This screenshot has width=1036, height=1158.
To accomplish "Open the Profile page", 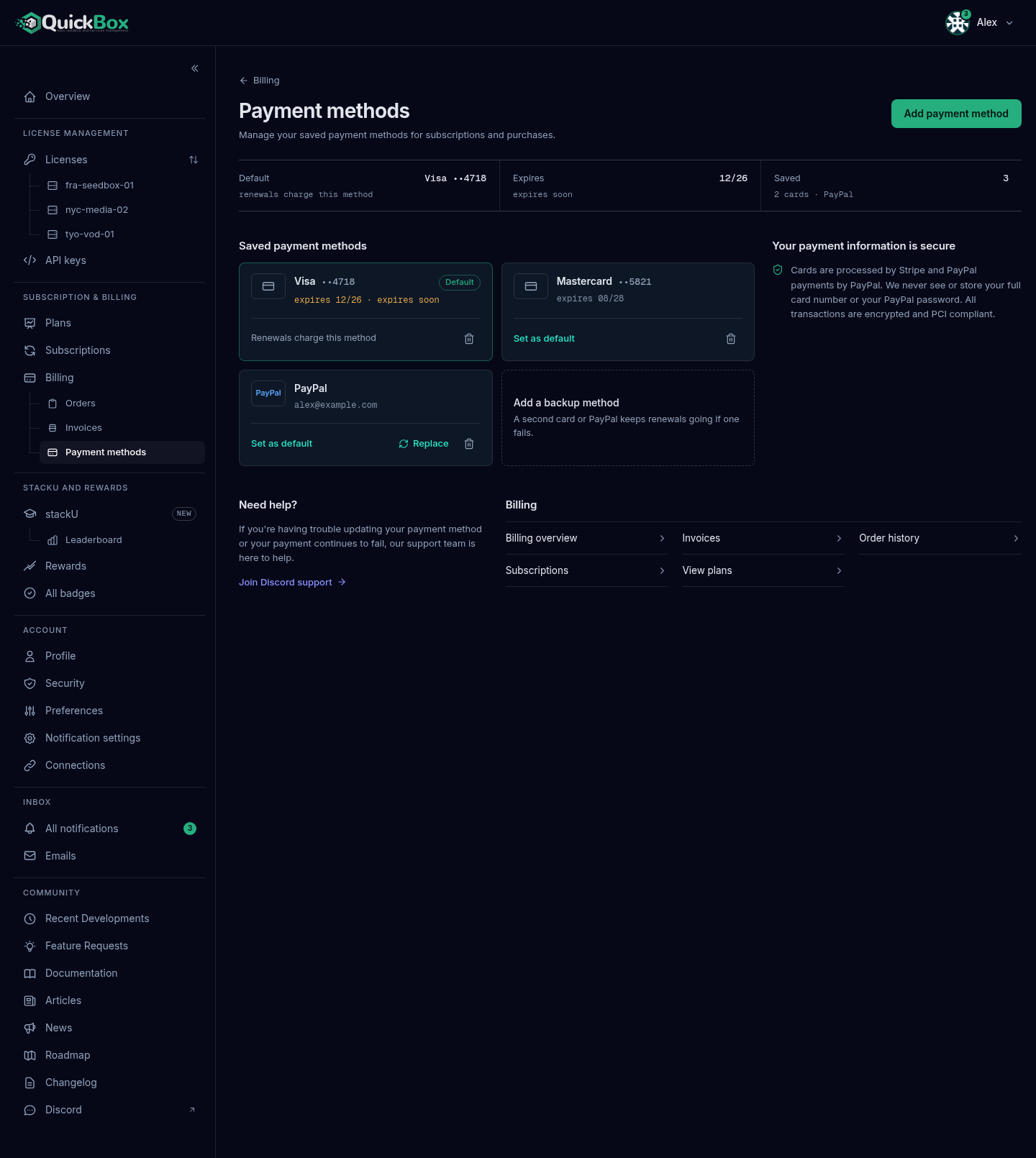I will tap(109, 656).
